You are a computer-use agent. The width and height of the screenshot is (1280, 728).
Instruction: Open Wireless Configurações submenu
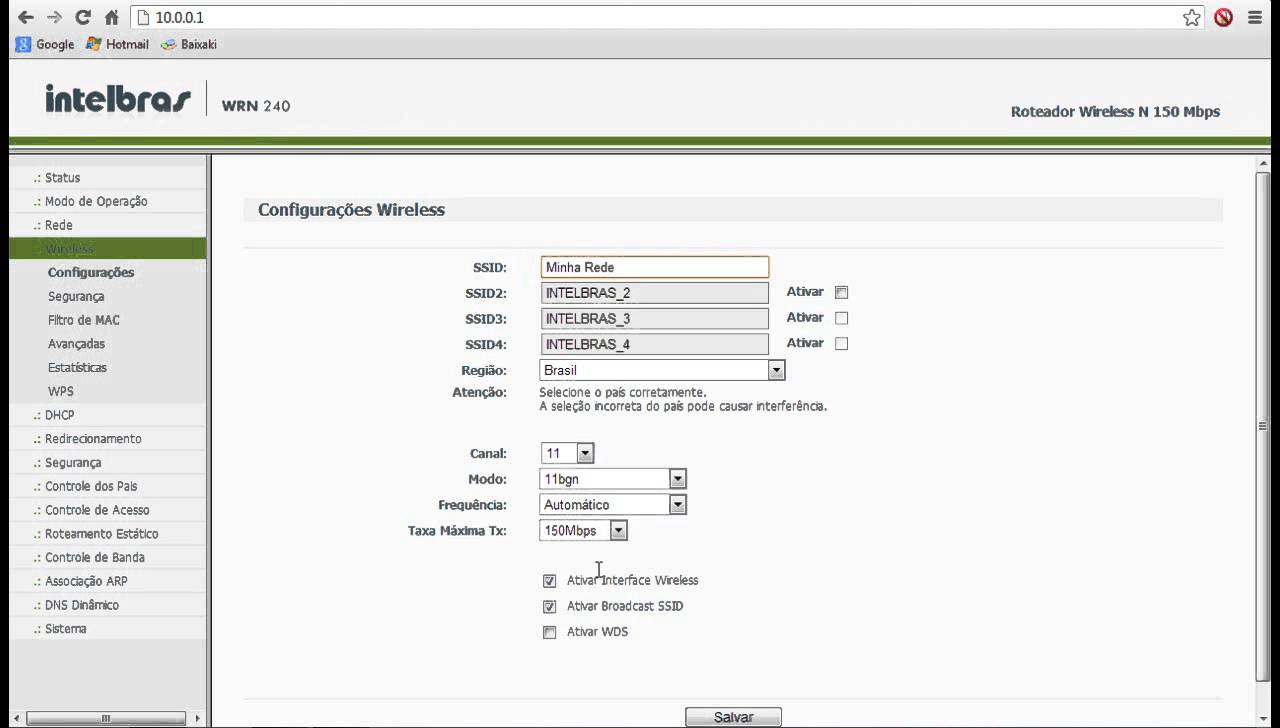tap(91, 272)
